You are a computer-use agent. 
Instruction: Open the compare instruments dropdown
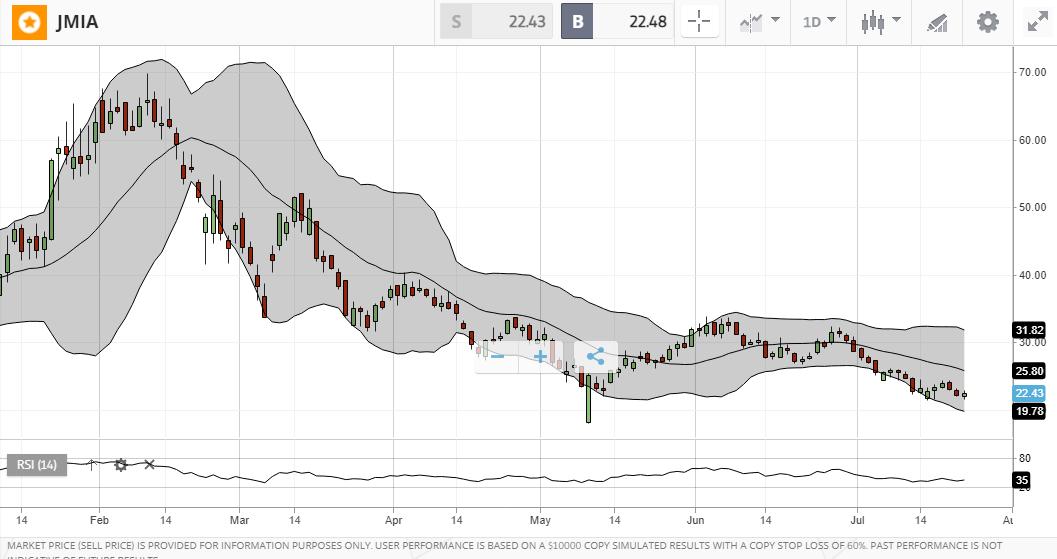(758, 21)
